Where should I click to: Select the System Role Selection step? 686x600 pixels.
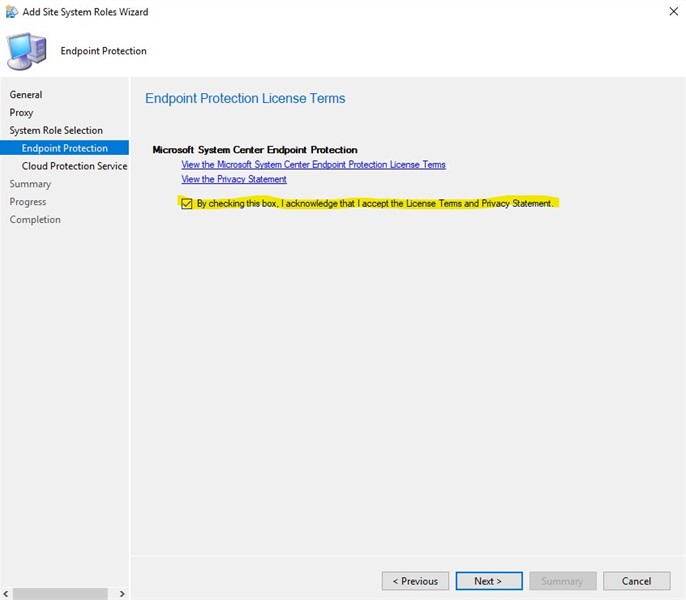click(x=56, y=130)
